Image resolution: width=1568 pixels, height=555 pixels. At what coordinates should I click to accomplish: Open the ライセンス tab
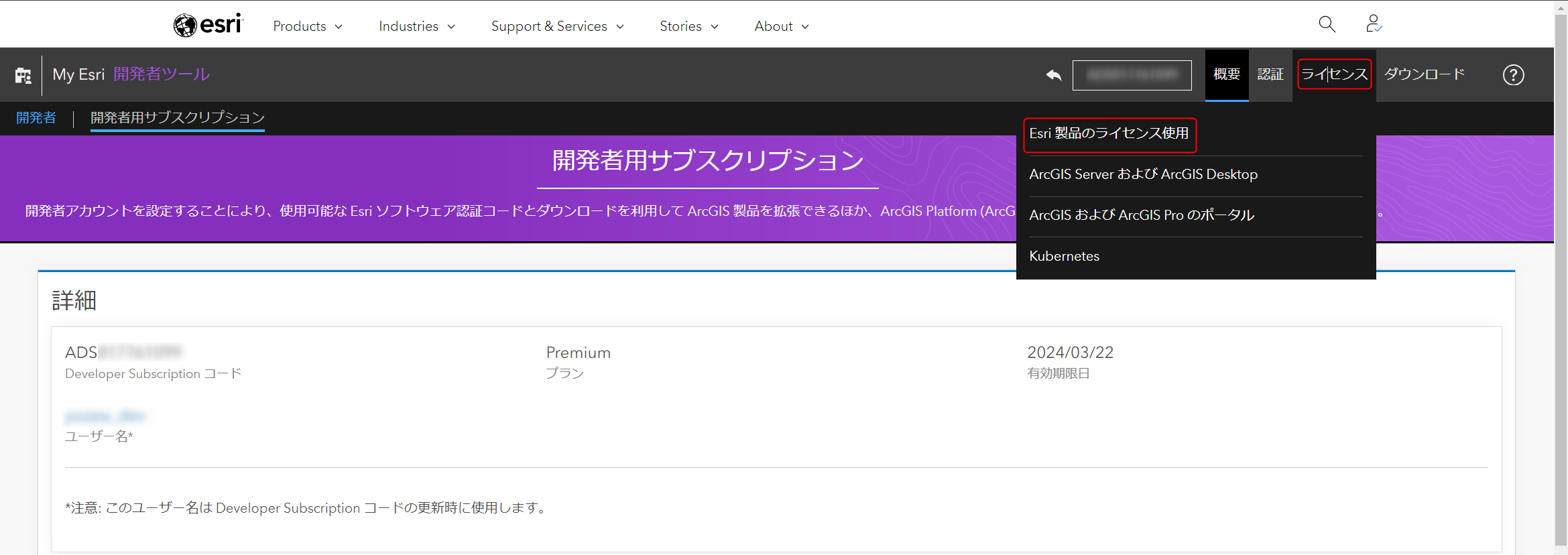click(1334, 74)
